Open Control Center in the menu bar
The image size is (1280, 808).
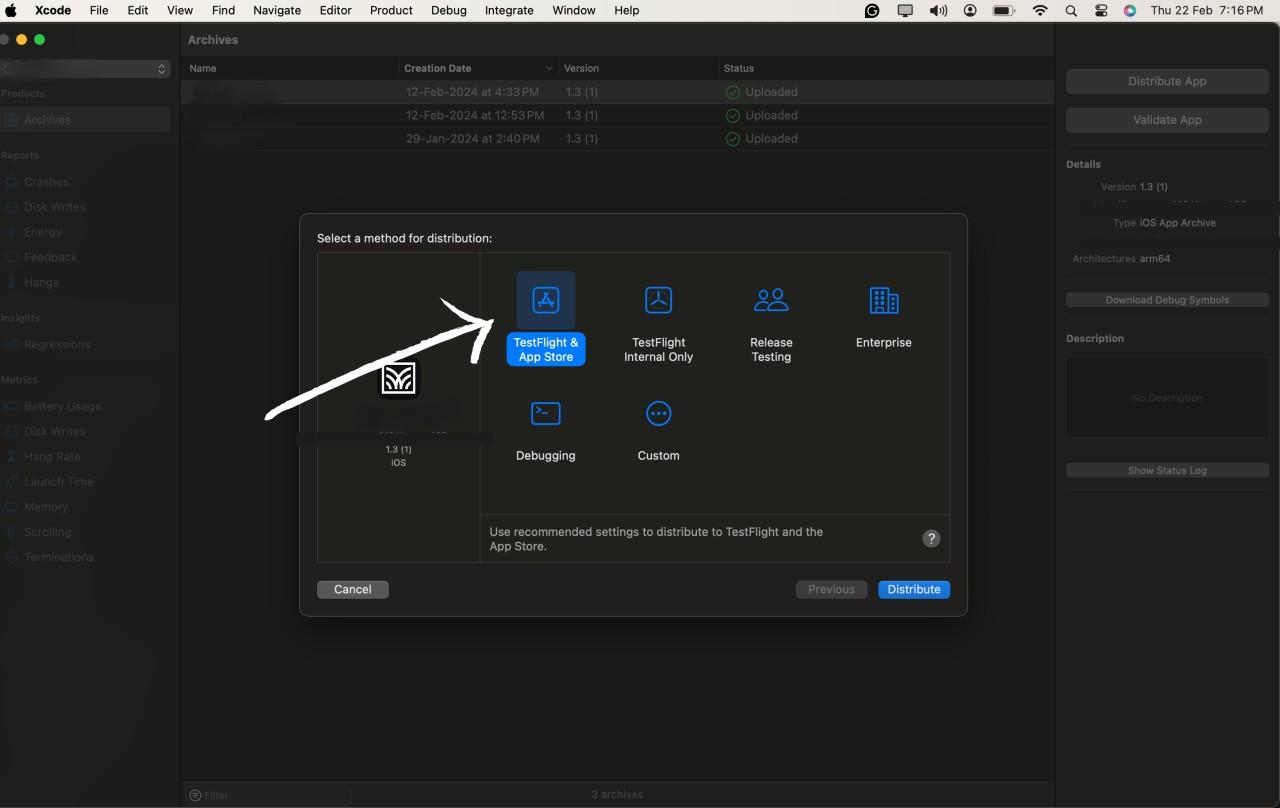(1101, 10)
